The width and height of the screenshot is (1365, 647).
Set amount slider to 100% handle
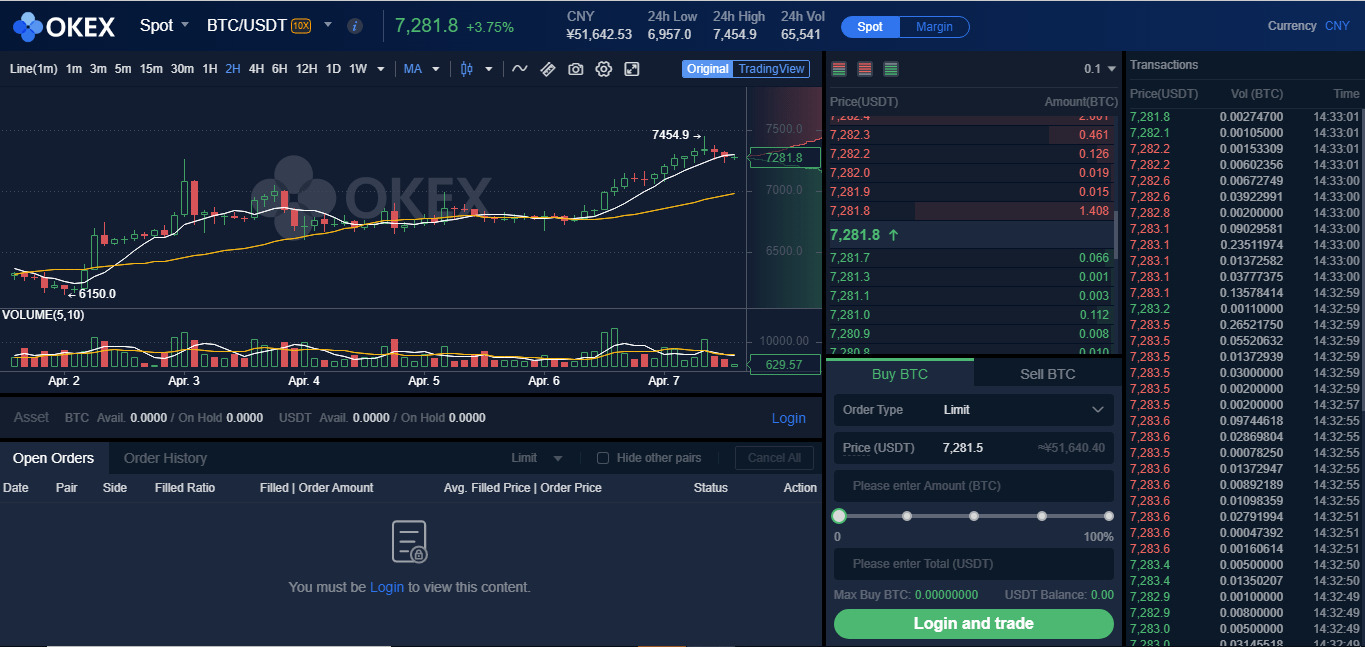point(1109,516)
